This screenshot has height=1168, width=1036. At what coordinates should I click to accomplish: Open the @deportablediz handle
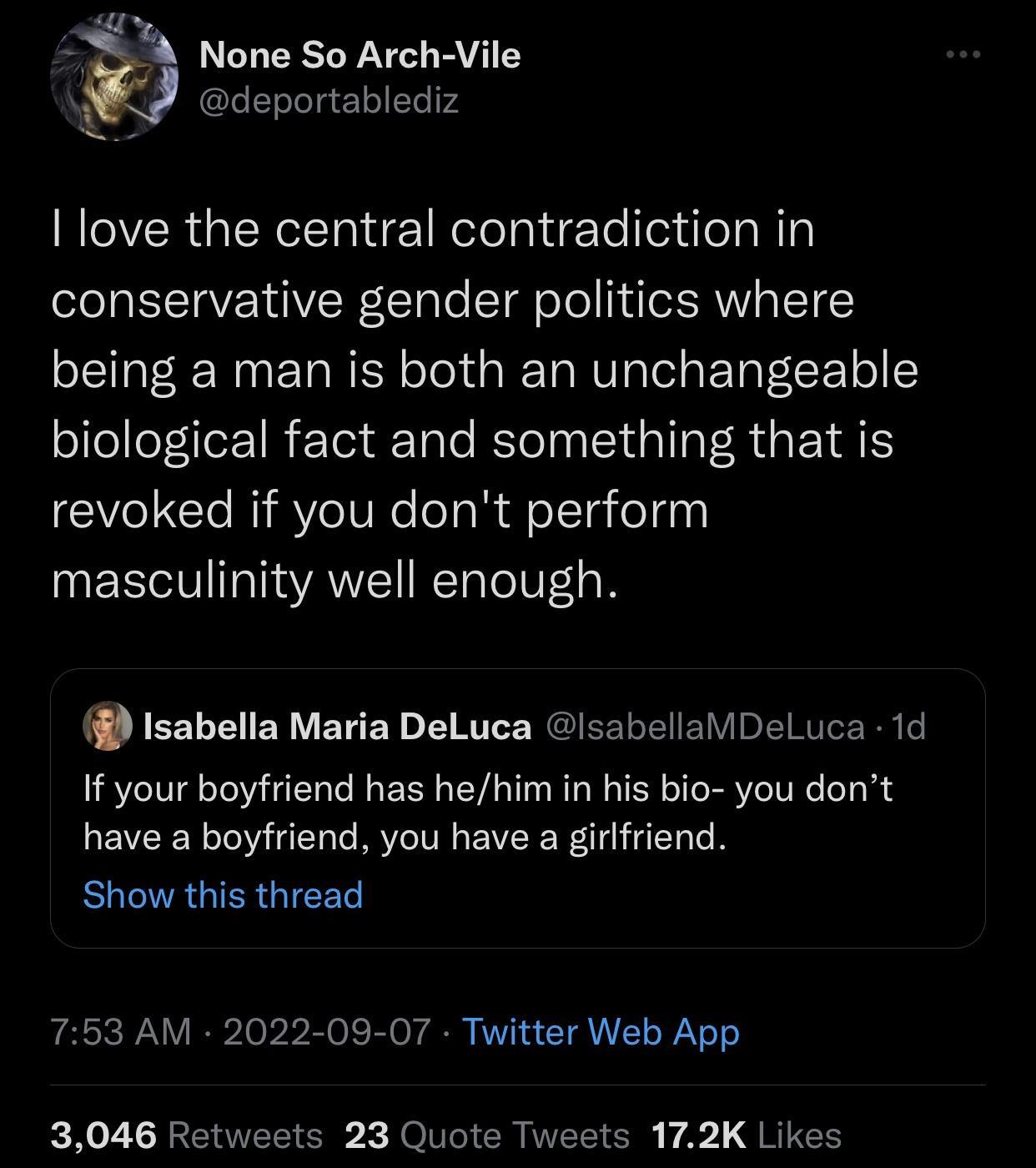[329, 101]
